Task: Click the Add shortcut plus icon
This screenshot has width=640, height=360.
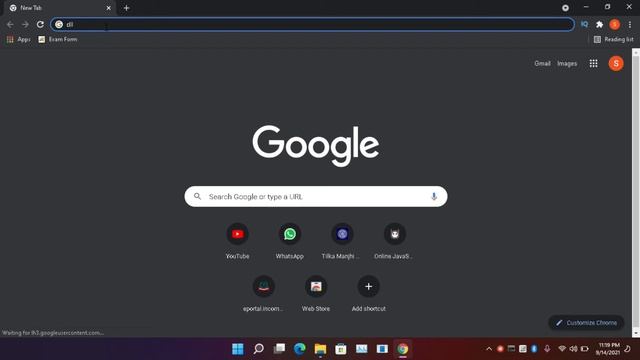Action: [368, 287]
